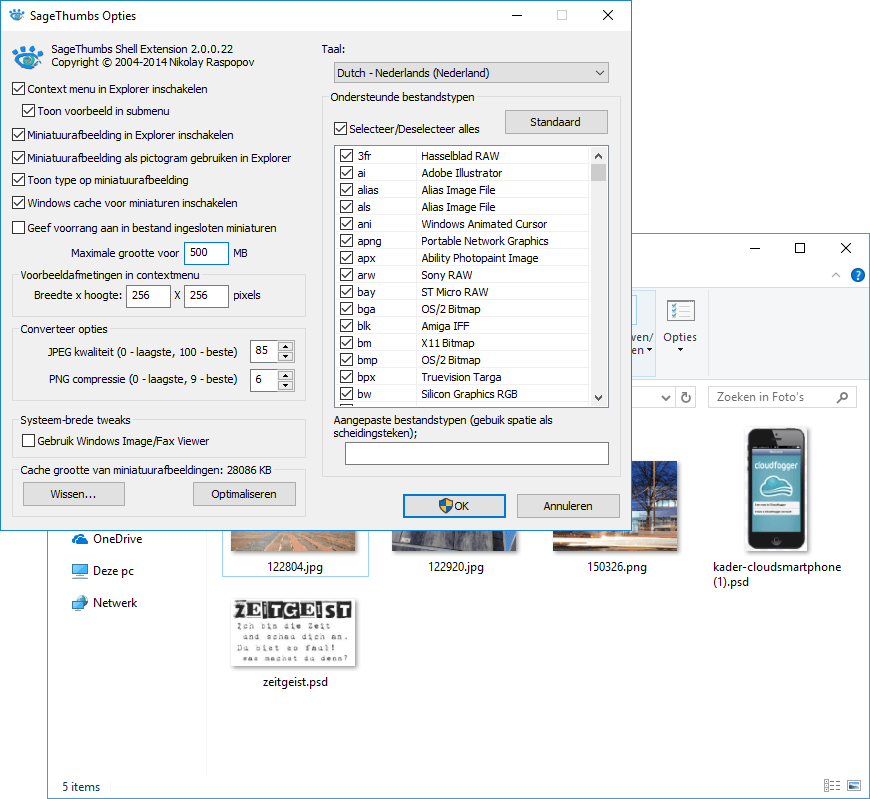Uncheck Toon voorbeeld in submenu
Viewport: 870px width, 799px height.
coord(28,111)
